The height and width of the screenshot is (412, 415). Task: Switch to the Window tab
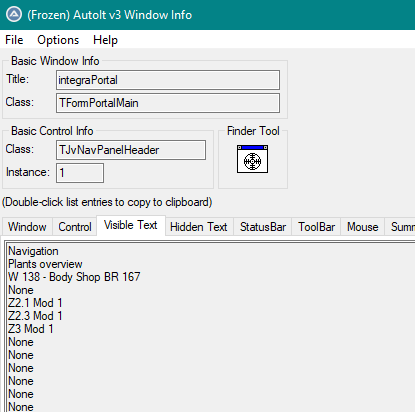(27, 227)
